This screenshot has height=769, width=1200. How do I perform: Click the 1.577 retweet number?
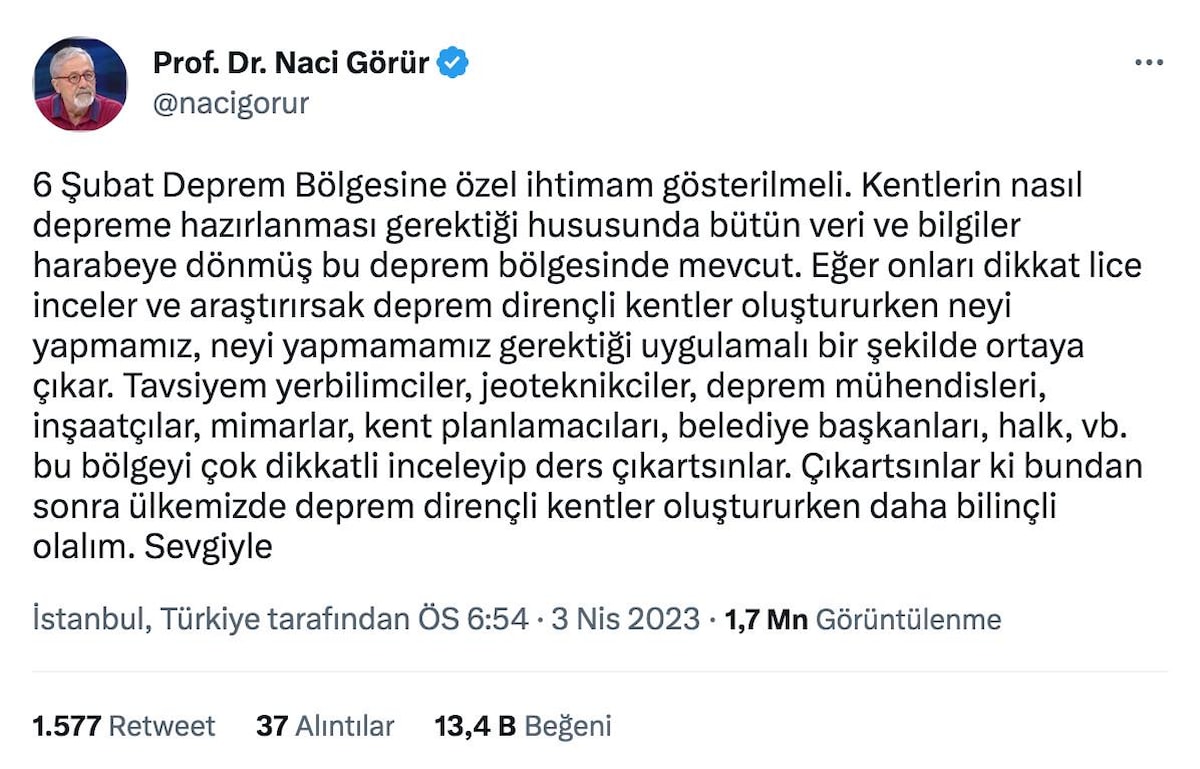click(66, 726)
